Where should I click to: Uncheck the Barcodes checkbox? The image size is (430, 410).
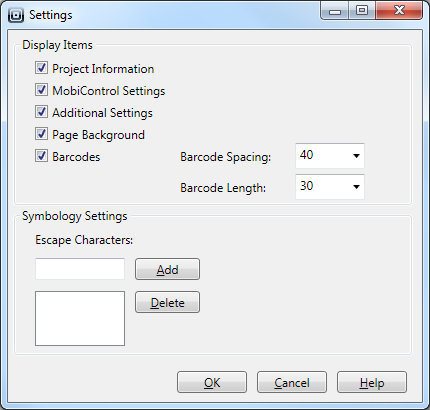[x=41, y=156]
